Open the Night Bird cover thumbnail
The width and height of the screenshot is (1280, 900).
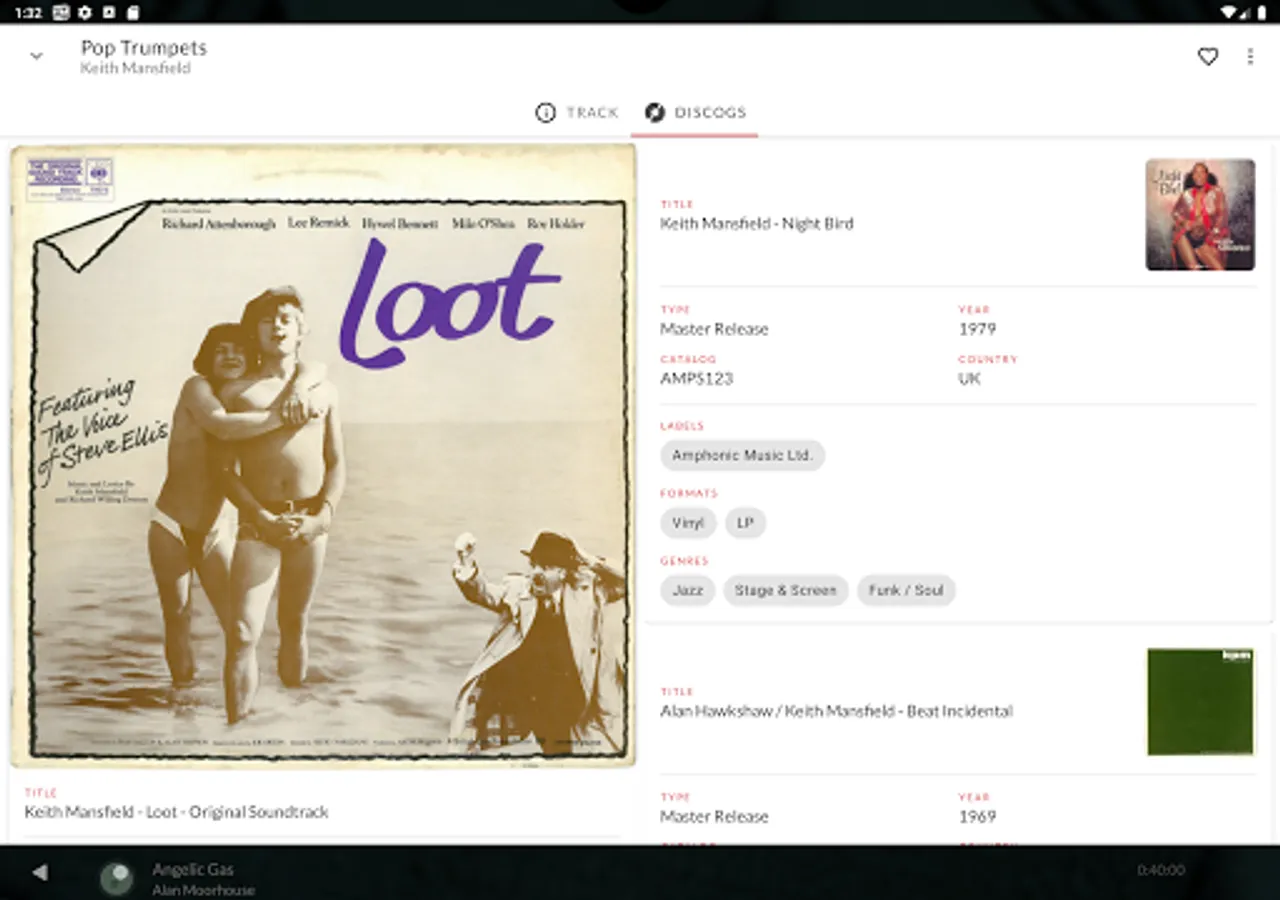point(1200,215)
